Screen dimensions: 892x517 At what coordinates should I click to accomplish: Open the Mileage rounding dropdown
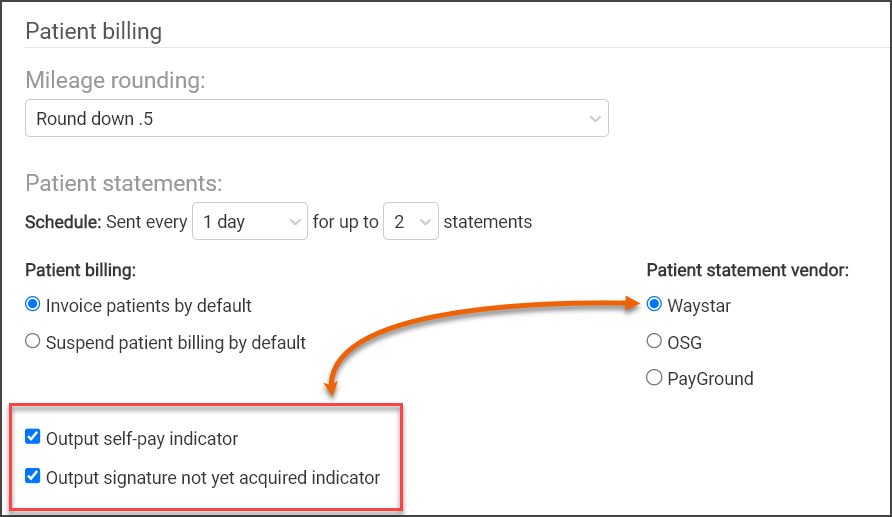[x=317, y=118]
